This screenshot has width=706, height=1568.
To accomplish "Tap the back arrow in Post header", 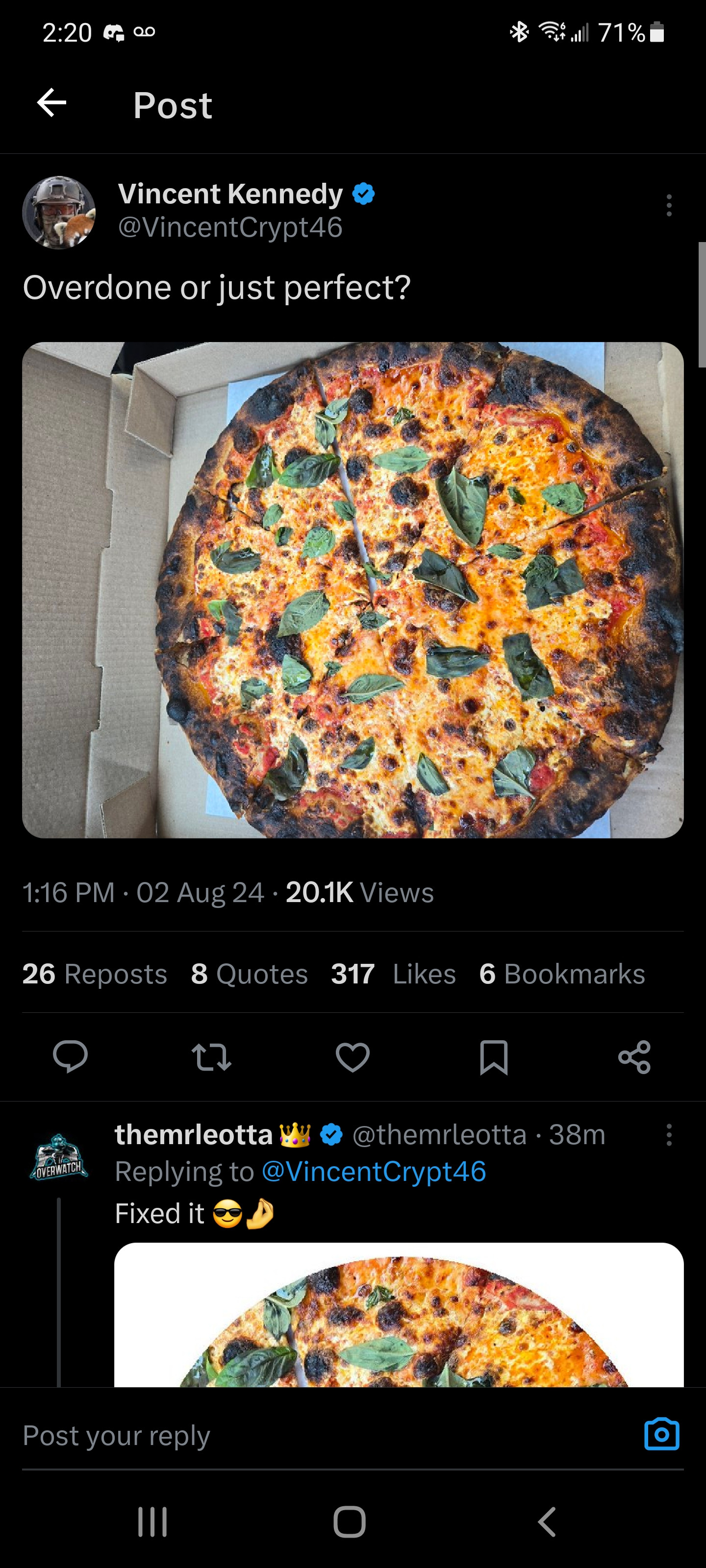I will tap(52, 102).
